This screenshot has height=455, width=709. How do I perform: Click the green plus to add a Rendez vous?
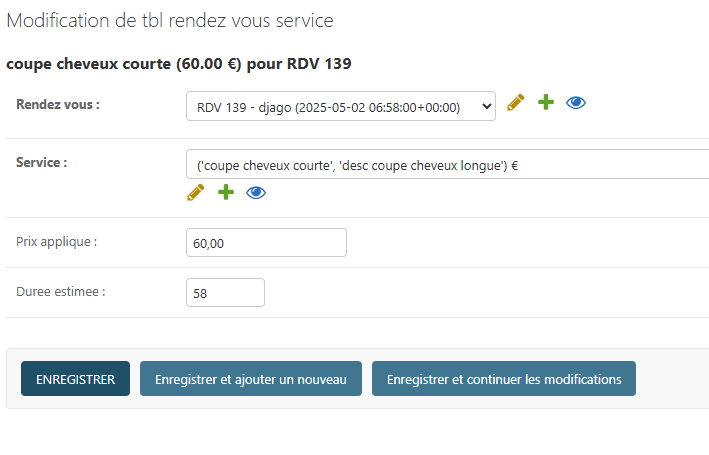coord(545,103)
